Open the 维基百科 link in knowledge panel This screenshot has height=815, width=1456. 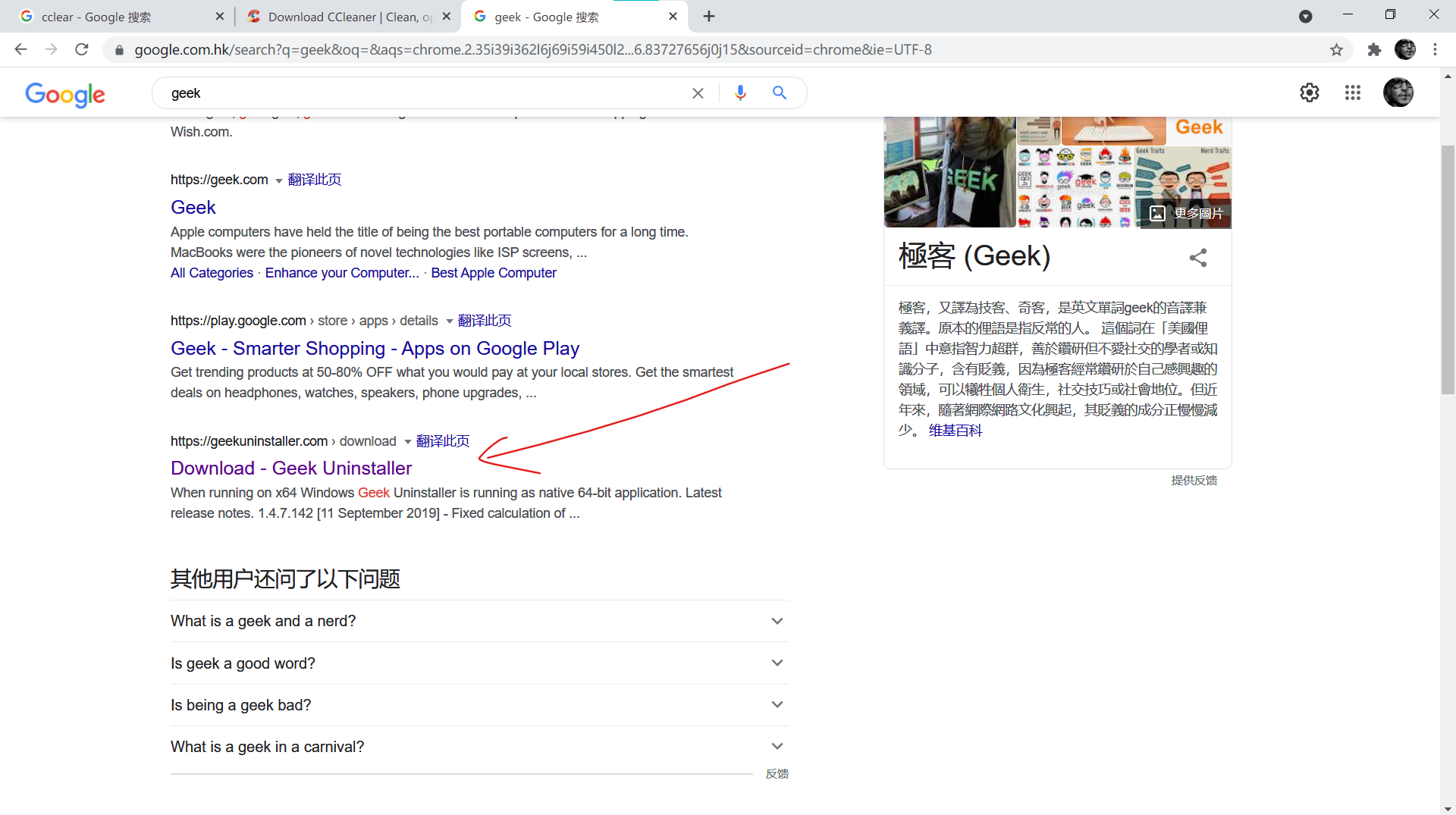click(x=955, y=431)
